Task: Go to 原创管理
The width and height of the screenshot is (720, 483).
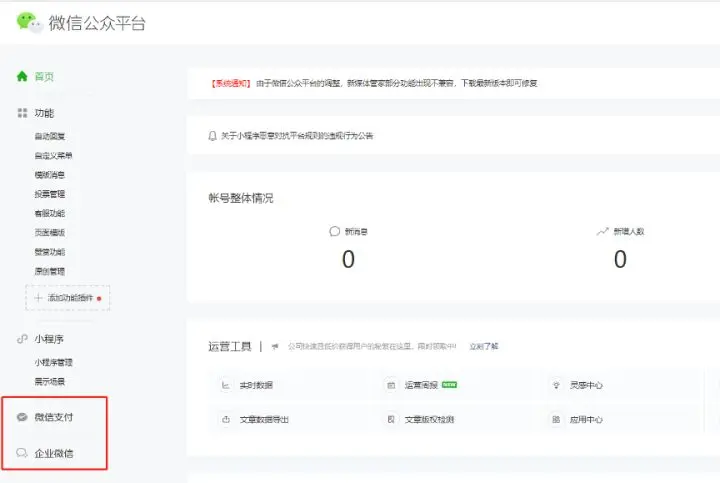Action: click(50, 271)
